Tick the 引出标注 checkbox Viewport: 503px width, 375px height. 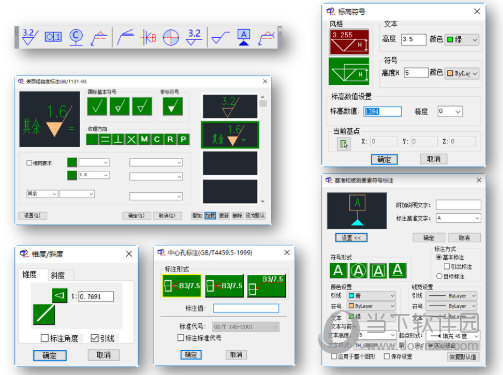click(x=447, y=266)
